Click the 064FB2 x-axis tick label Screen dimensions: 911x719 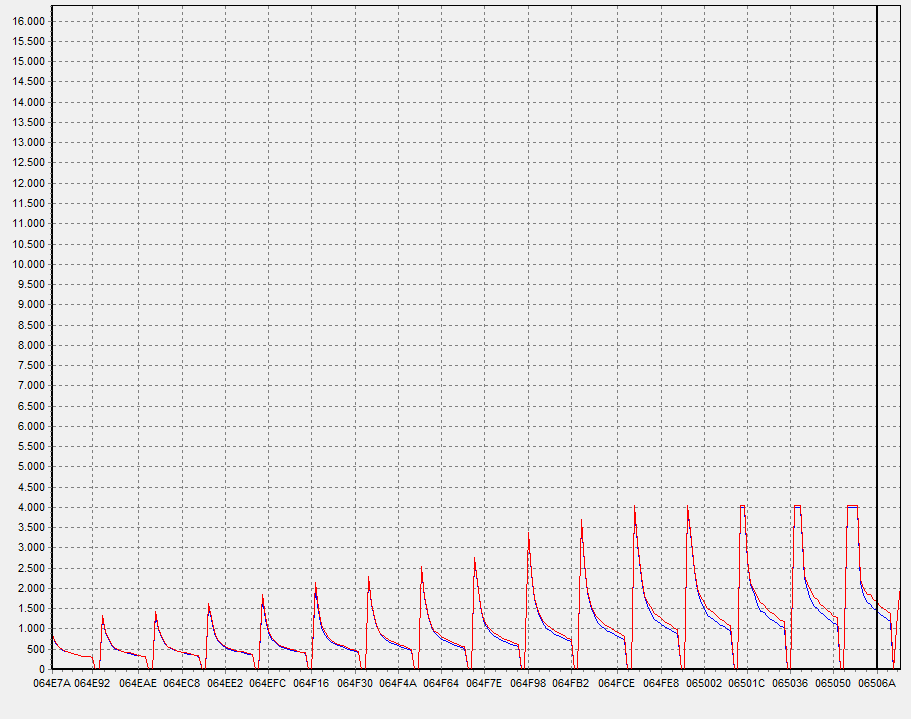click(x=571, y=684)
